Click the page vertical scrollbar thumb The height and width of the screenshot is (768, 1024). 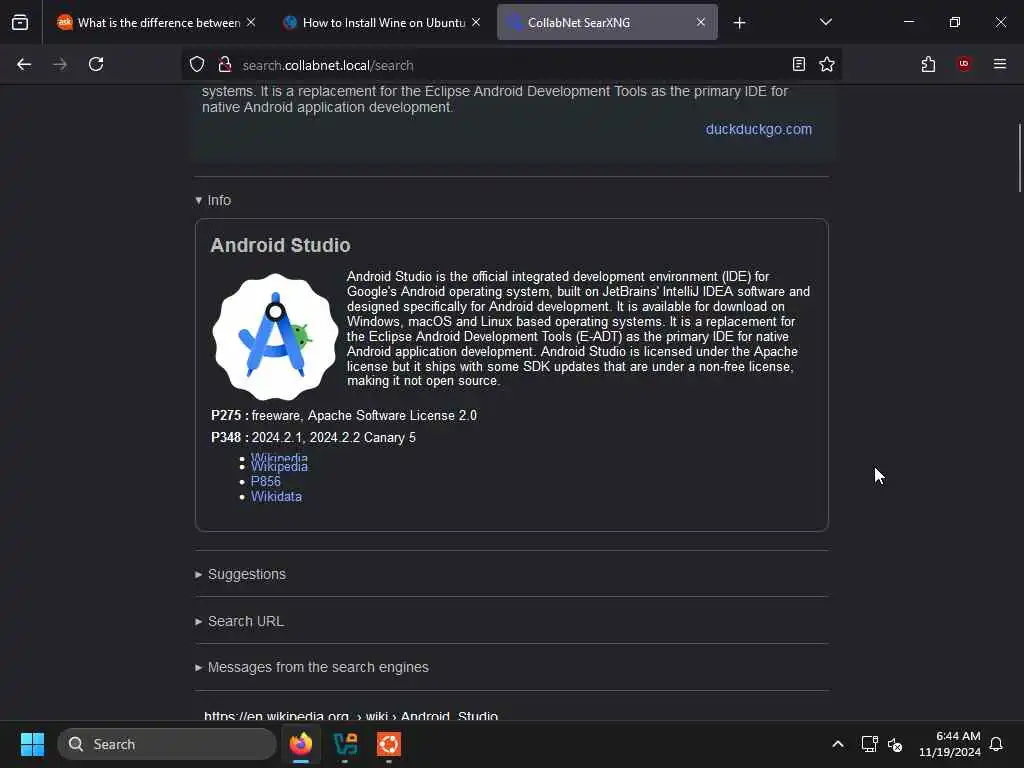pyautogui.click(x=1019, y=158)
